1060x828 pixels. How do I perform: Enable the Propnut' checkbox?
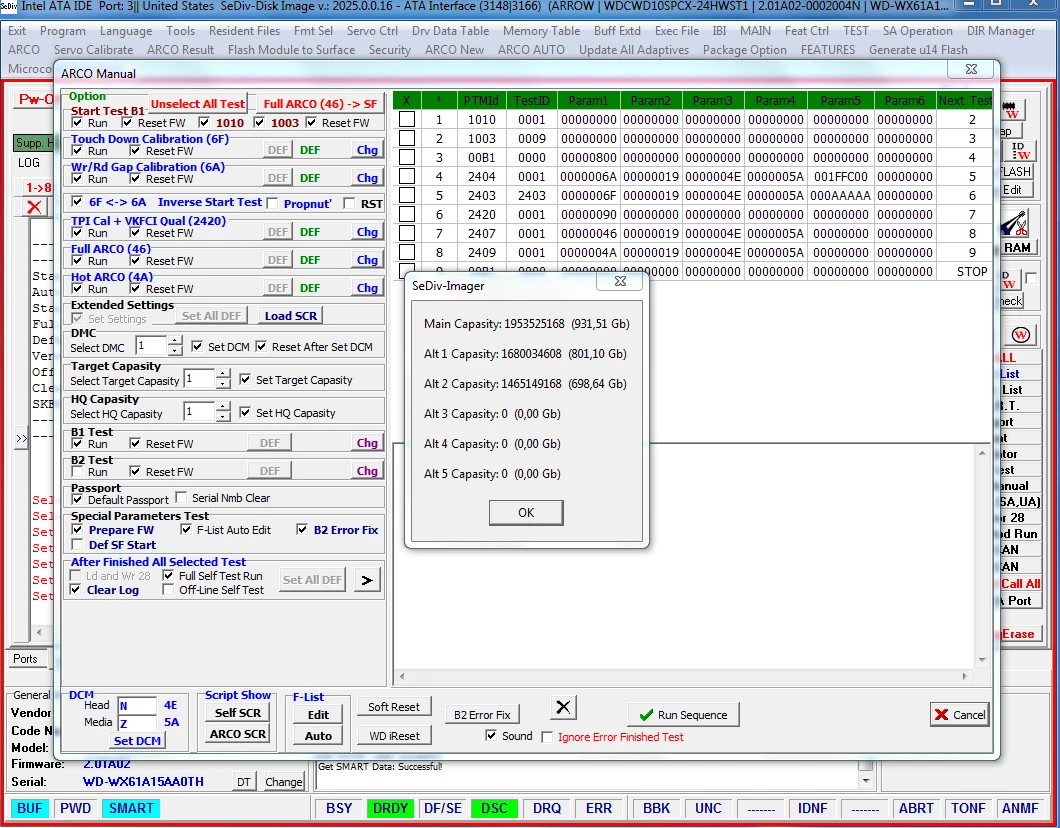click(x=272, y=203)
